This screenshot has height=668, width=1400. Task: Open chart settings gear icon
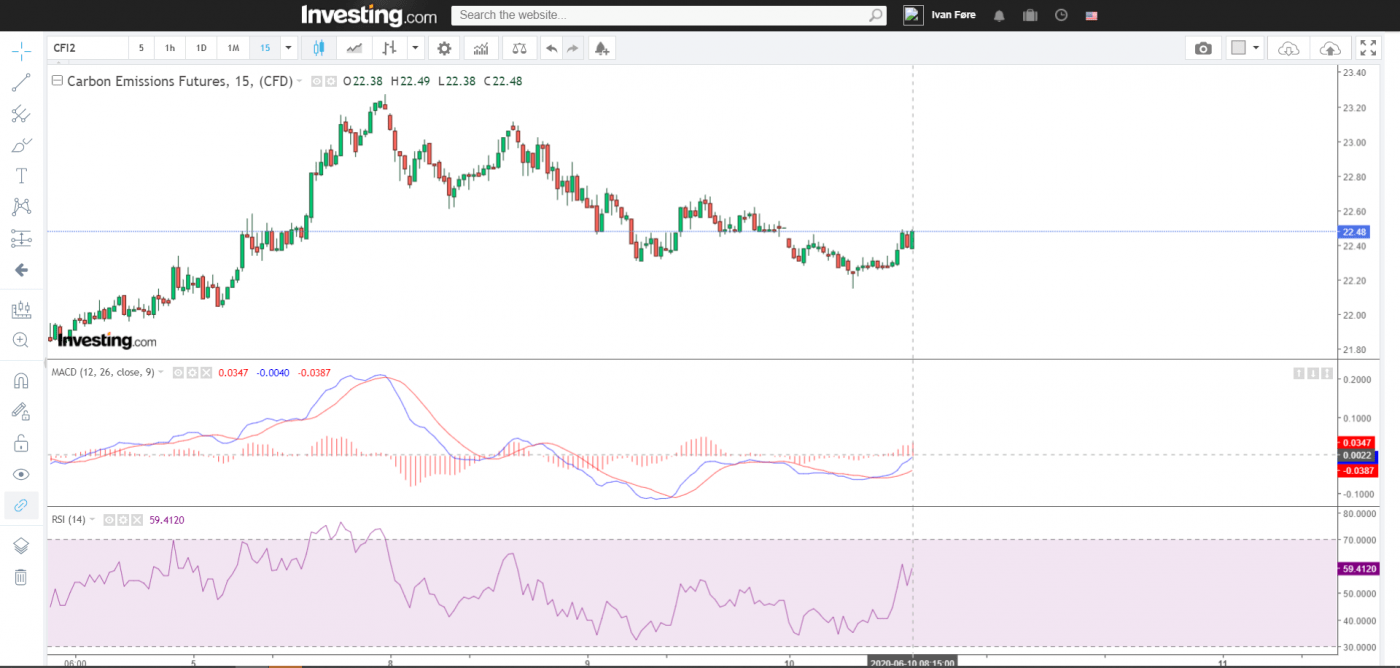pos(444,48)
